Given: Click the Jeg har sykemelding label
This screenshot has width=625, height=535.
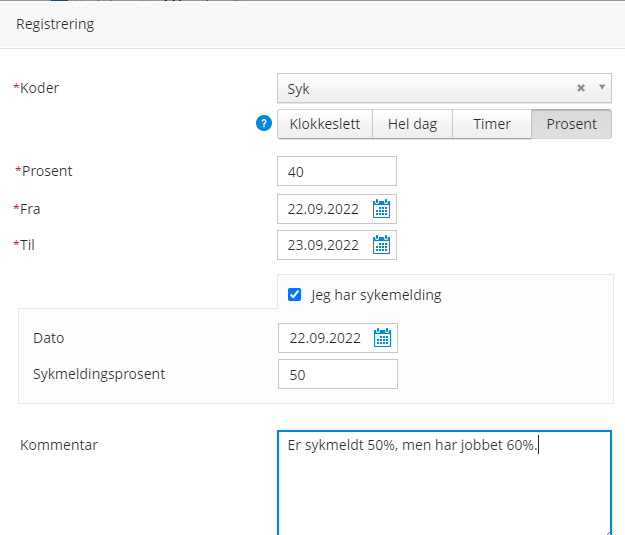Looking at the screenshot, I should [x=376, y=295].
